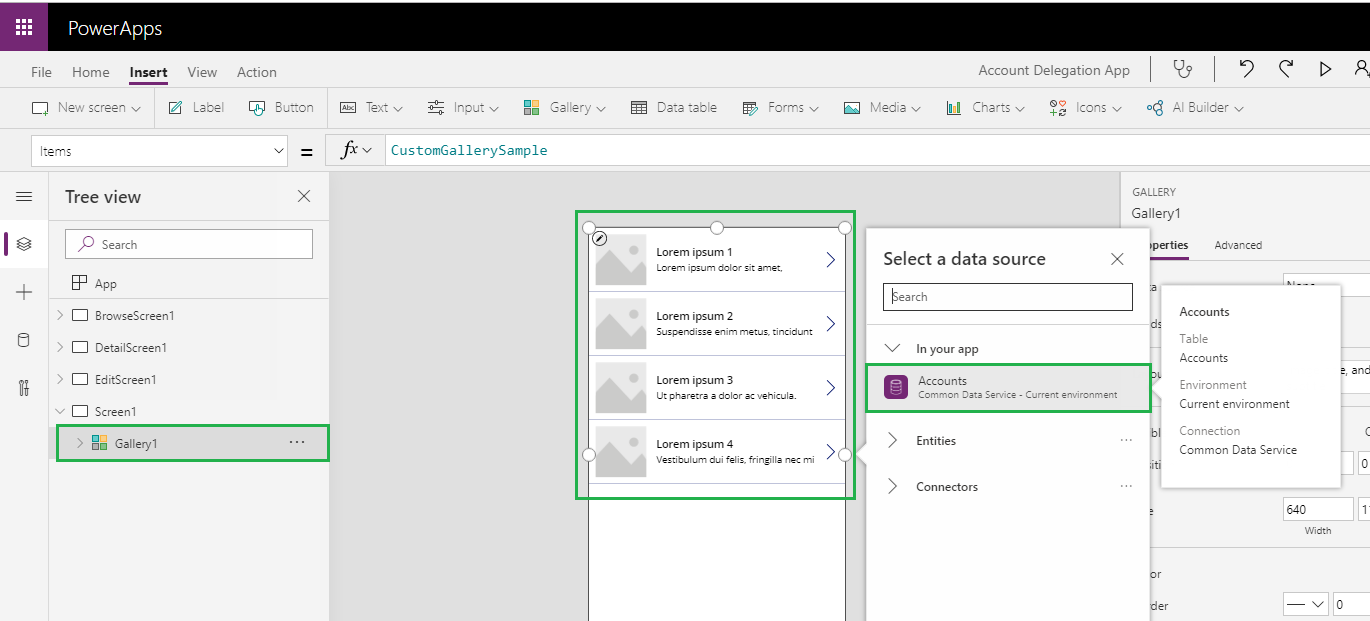Click Lorem ipsum 3 arrow in gallery
1370x621 pixels.
(x=830, y=388)
